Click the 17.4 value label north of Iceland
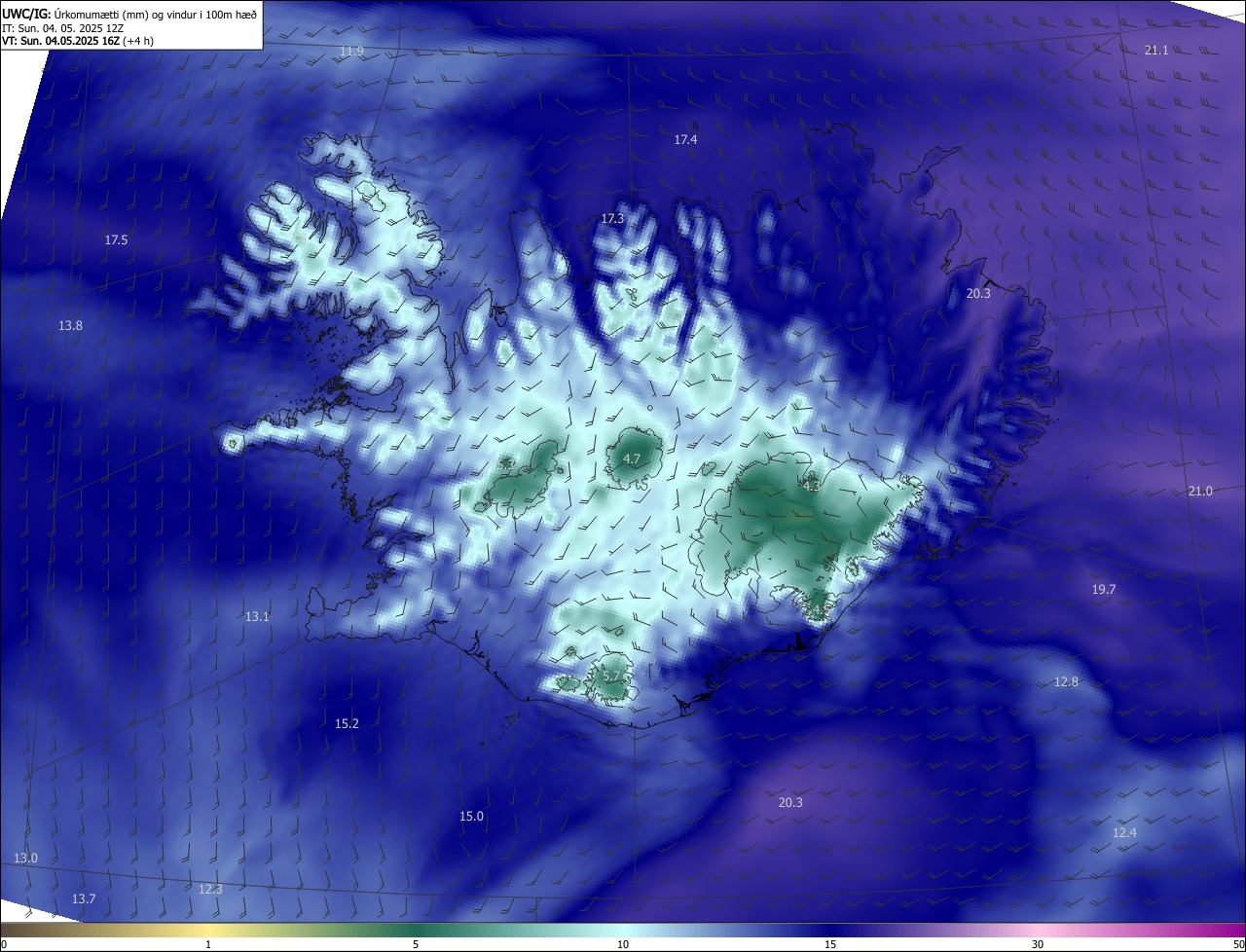Screen dimensions: 1246x952 [685, 140]
